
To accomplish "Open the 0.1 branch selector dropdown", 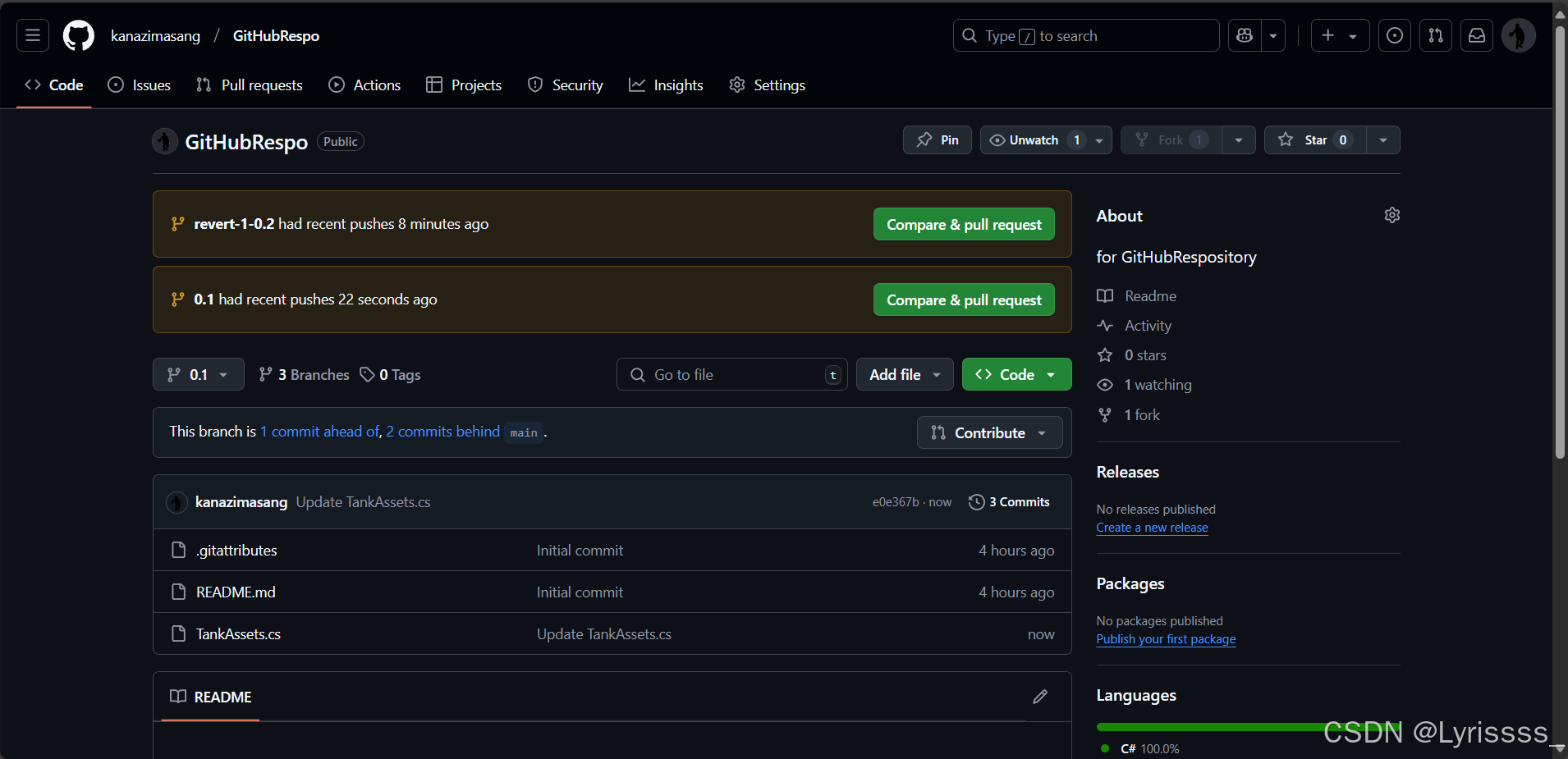I will (x=199, y=375).
